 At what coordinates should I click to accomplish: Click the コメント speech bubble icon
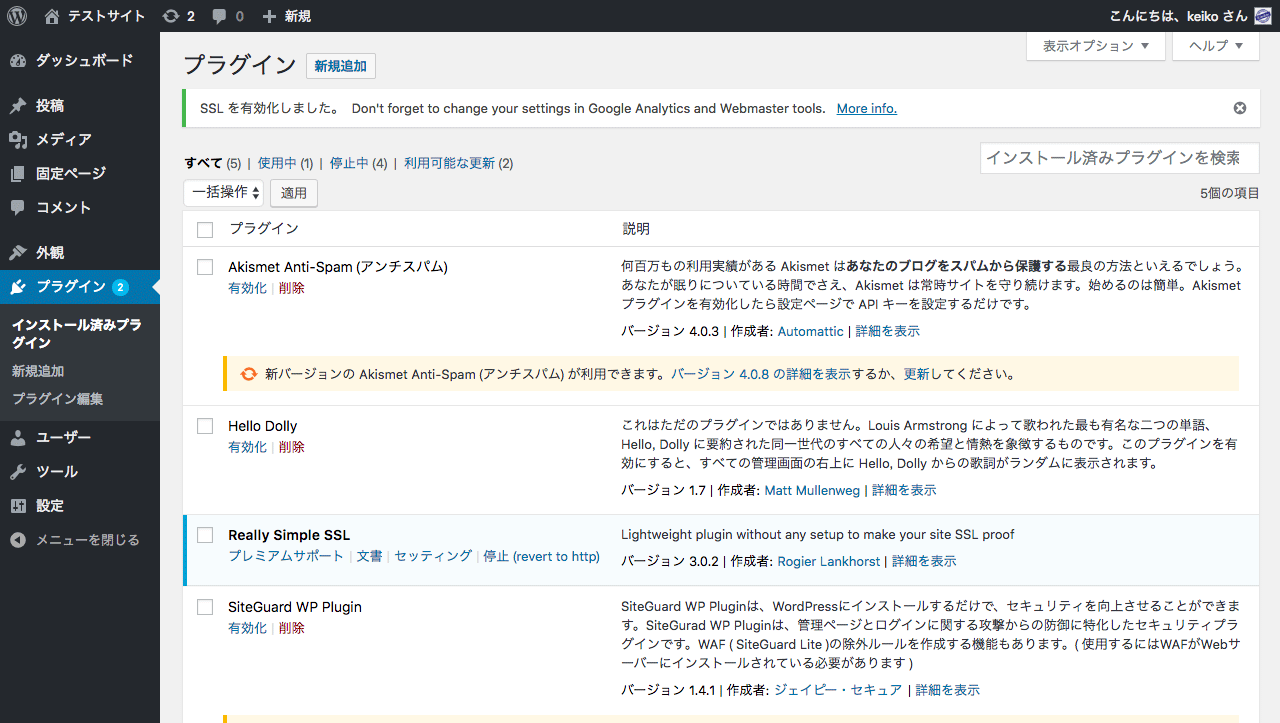[x=18, y=207]
